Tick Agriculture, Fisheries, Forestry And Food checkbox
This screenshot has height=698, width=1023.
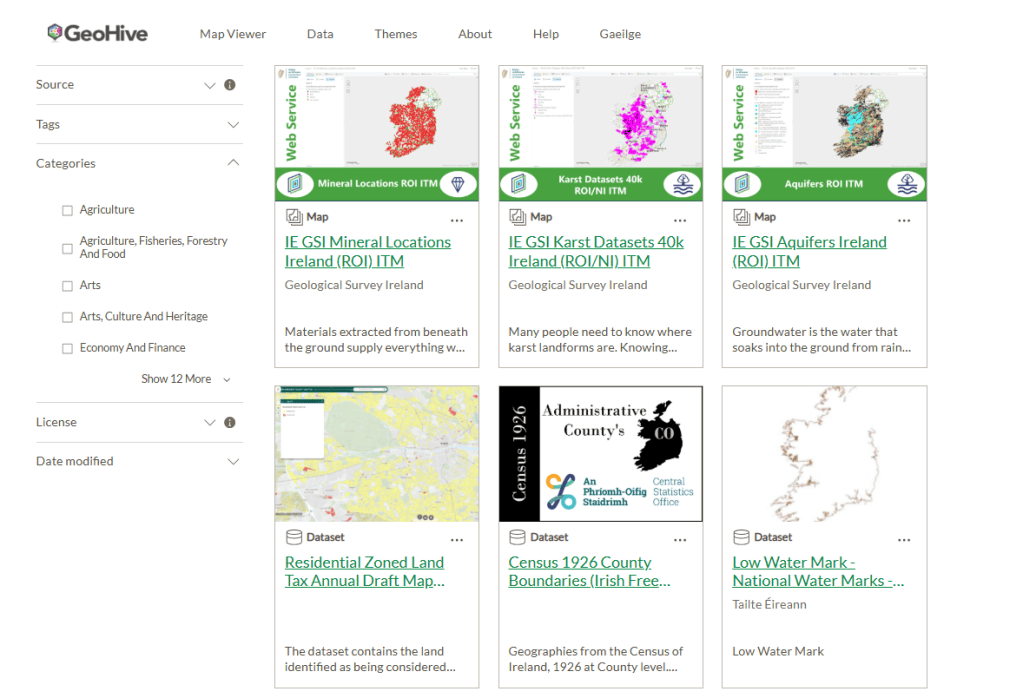pos(67,249)
